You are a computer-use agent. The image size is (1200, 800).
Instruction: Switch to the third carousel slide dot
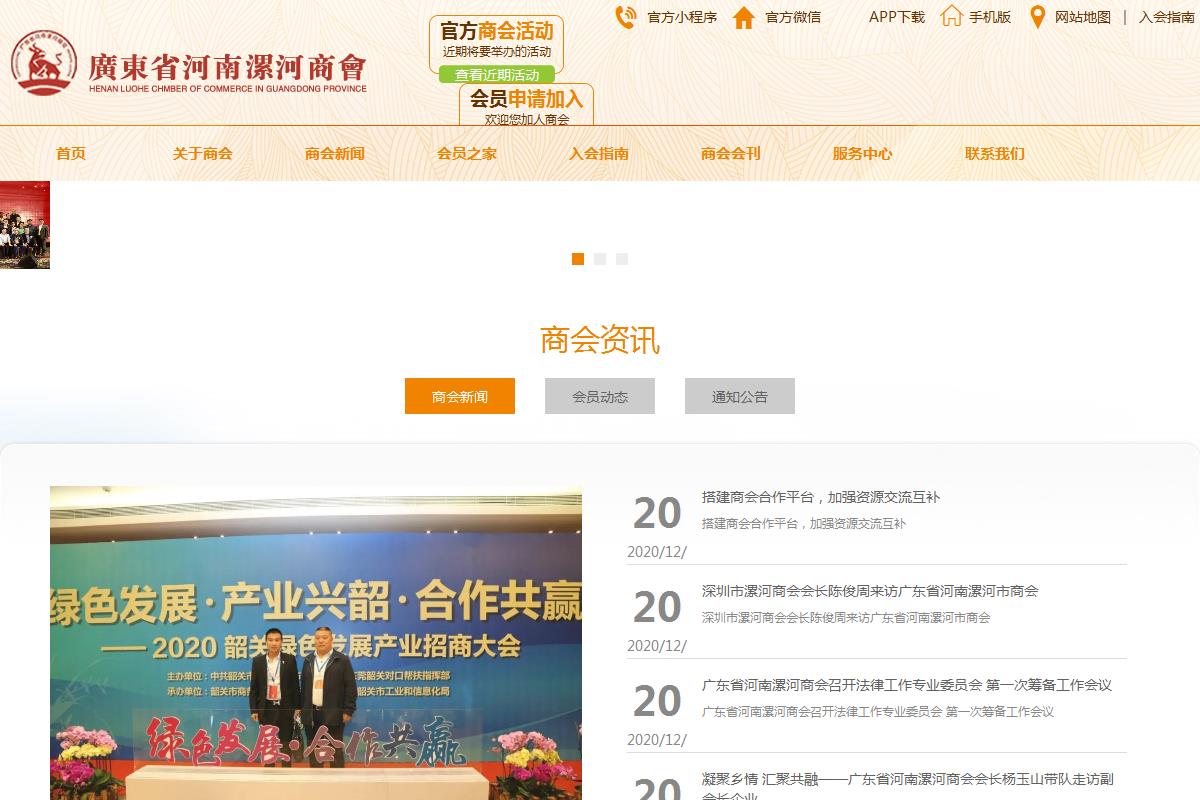[x=622, y=259]
